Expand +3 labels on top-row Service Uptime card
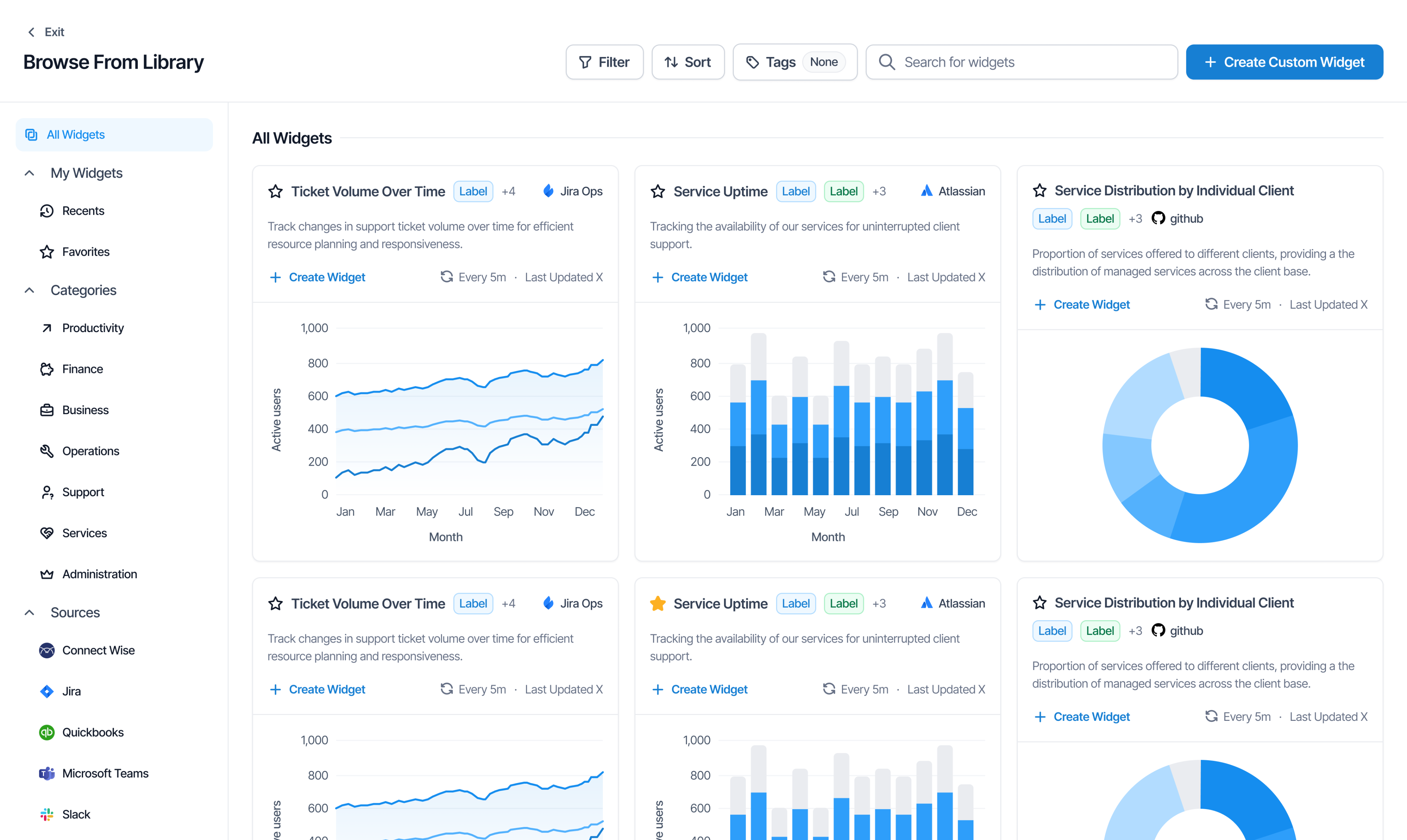Viewport: 1407px width, 840px height. (x=879, y=191)
